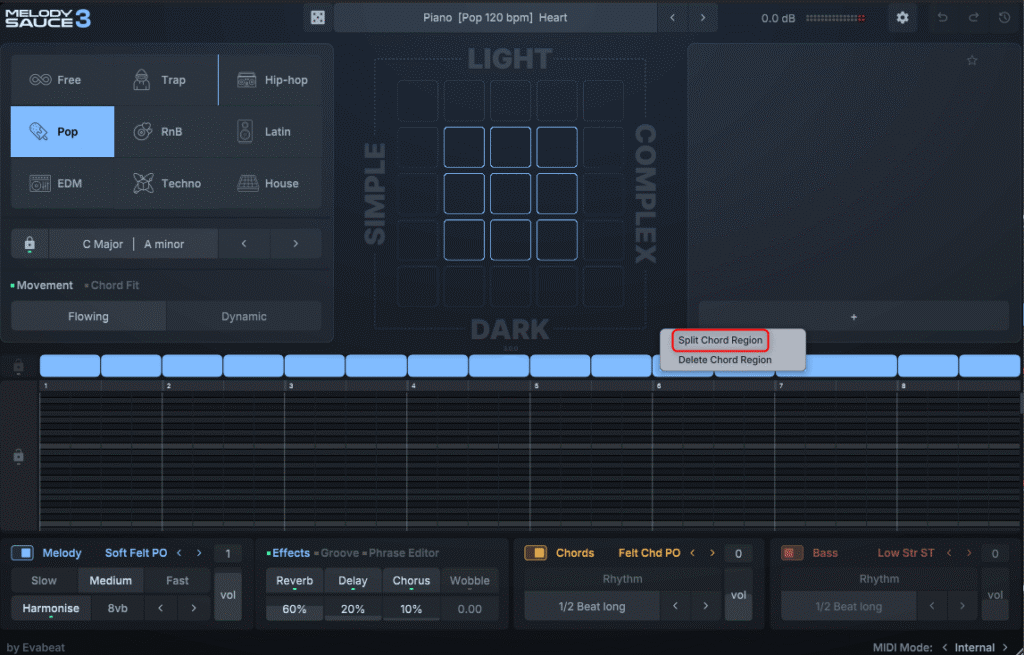Choose Split Chord Region menu entry
This screenshot has height=655, width=1024.
pos(720,340)
